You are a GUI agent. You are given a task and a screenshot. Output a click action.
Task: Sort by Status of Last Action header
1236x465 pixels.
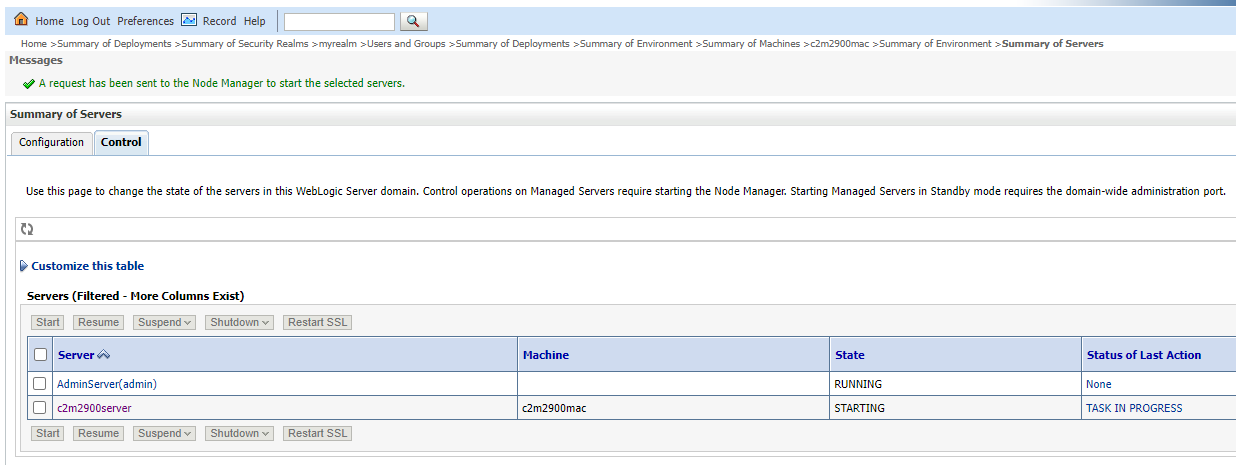pos(1143,355)
